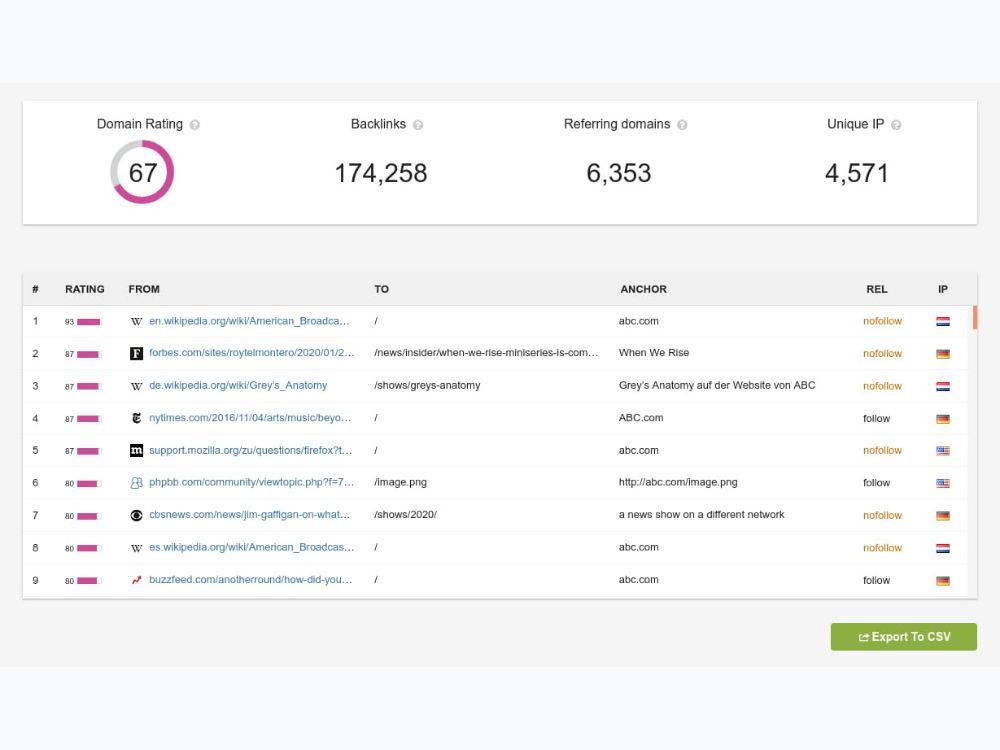The height and width of the screenshot is (750, 1000).
Task: Sort by the RATING column header
Action: coord(85,290)
